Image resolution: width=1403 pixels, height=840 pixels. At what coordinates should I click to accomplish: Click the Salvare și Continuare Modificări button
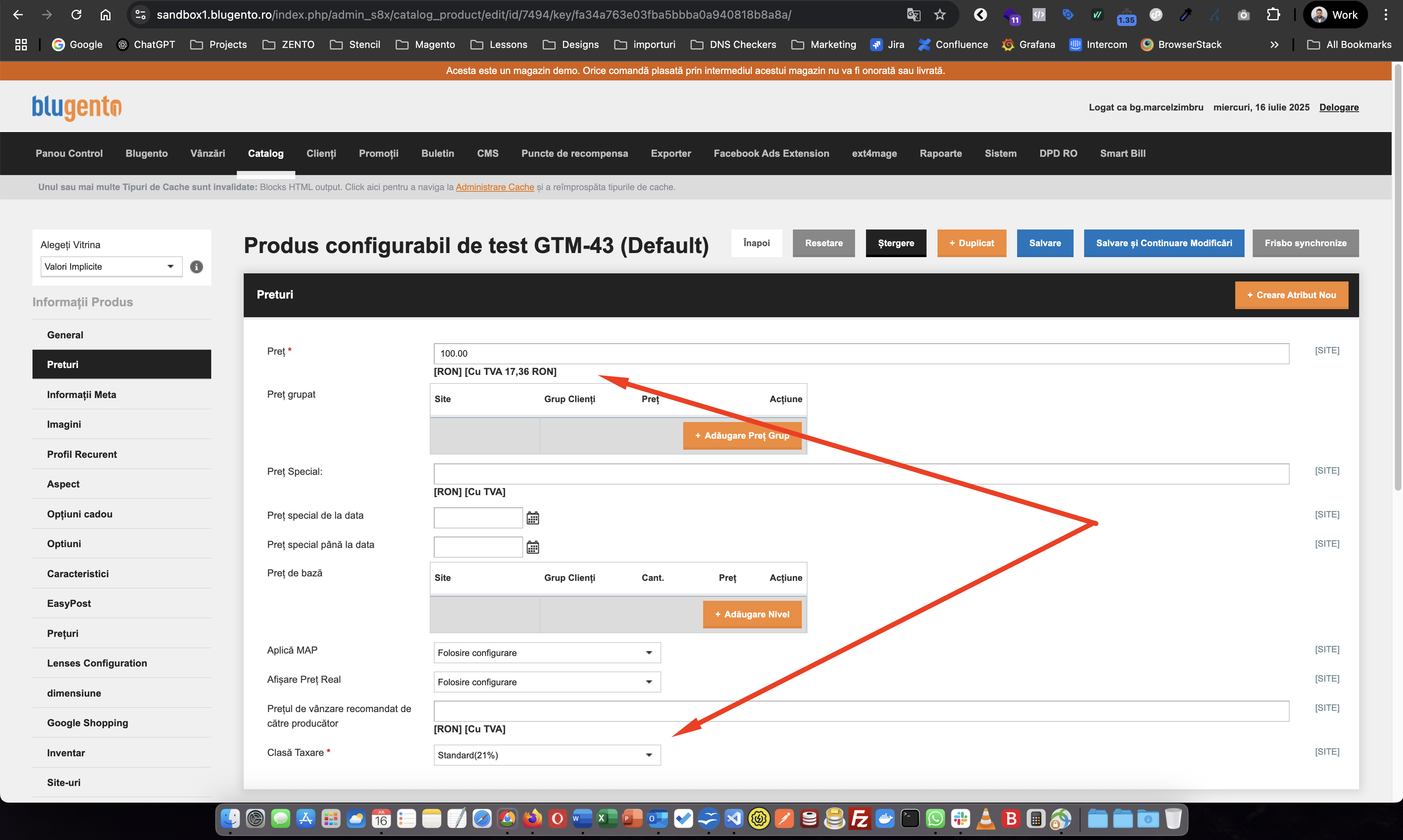click(1164, 243)
